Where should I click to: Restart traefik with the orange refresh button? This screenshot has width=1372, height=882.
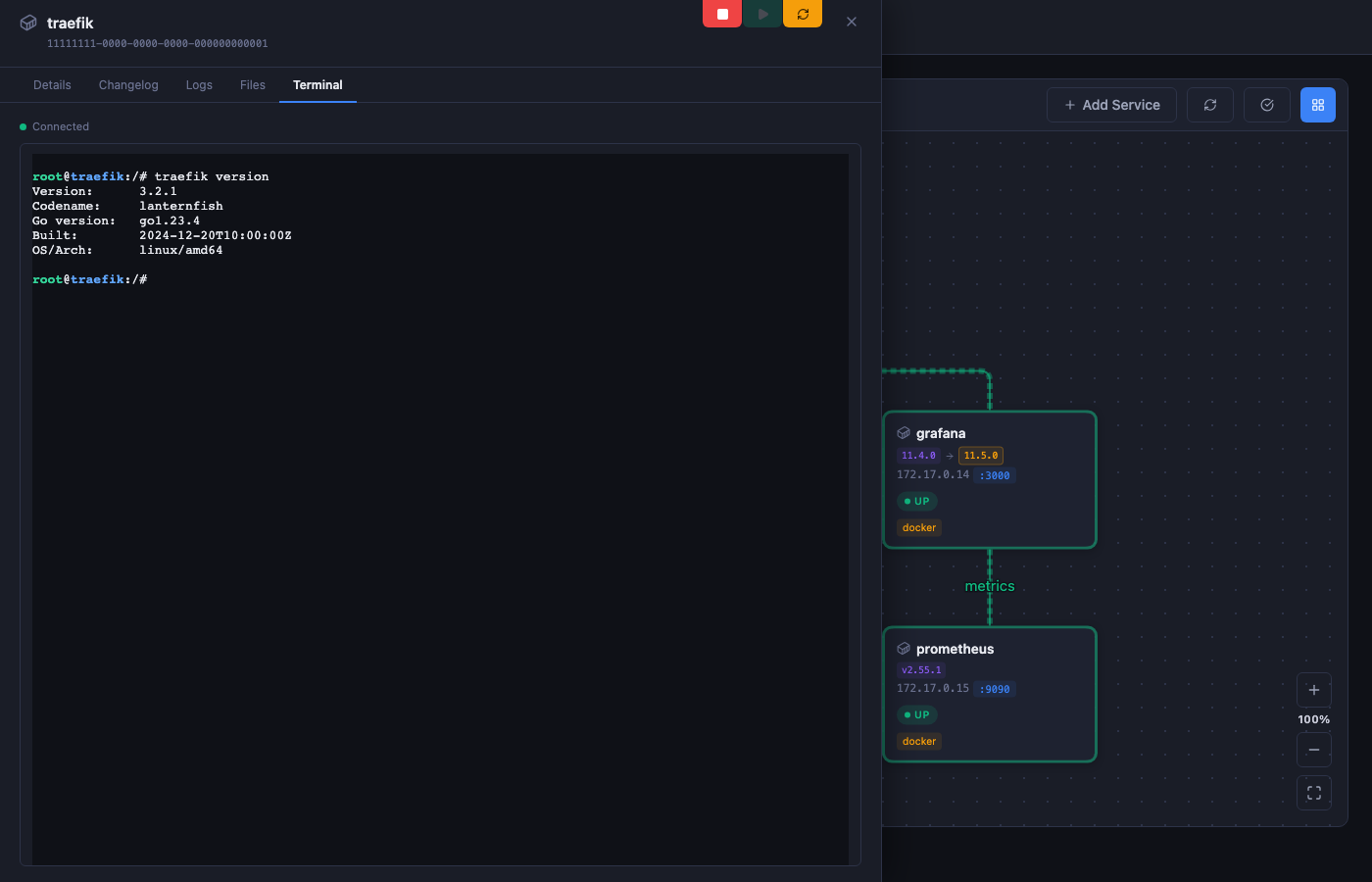pos(803,14)
